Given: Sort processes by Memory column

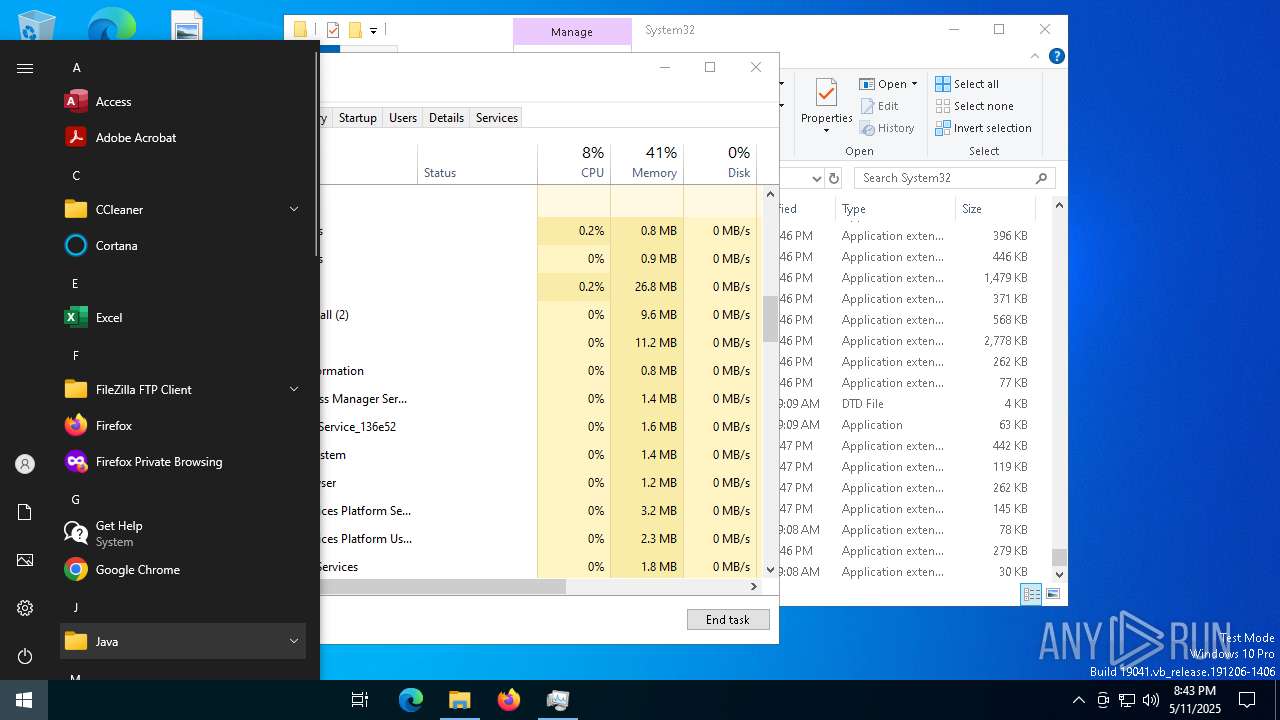Looking at the screenshot, I should click(x=647, y=164).
